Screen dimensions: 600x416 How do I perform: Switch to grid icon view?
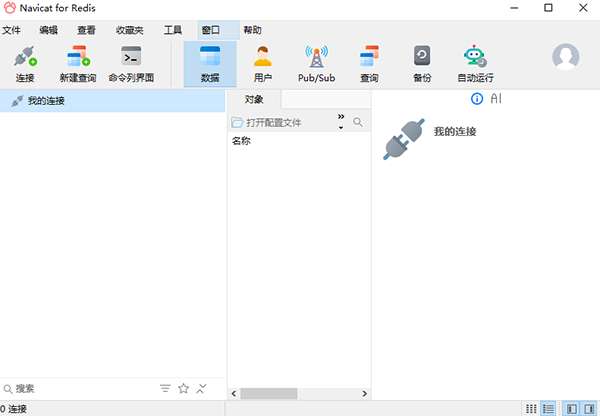[x=531, y=409]
